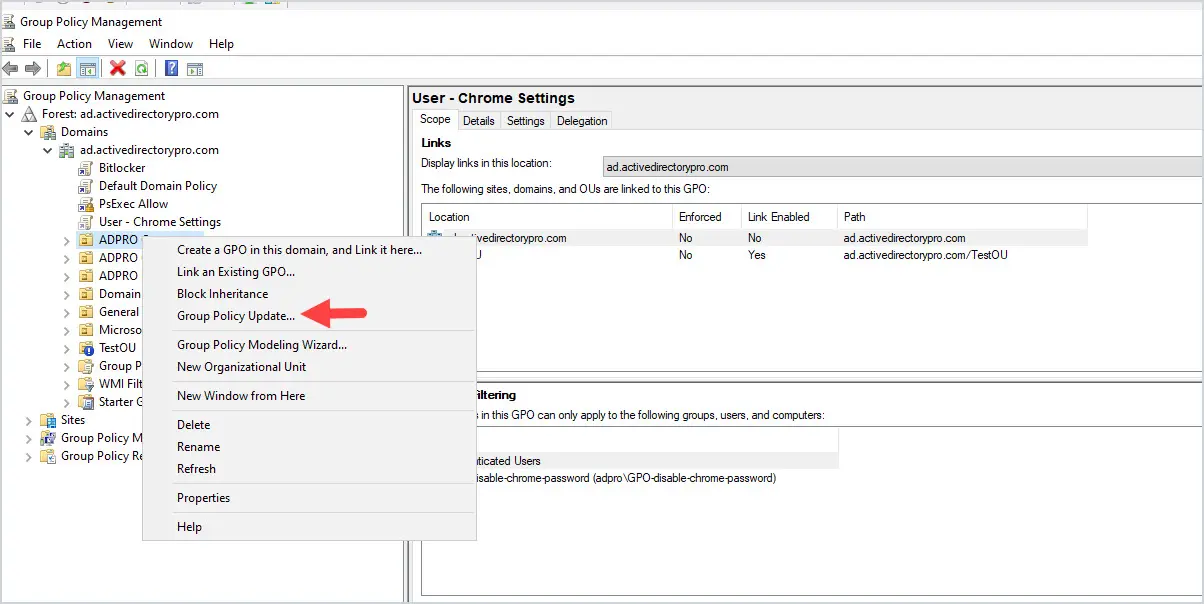The image size is (1204, 604).
Task: Collapse the Domains tree node
Action: point(28,132)
